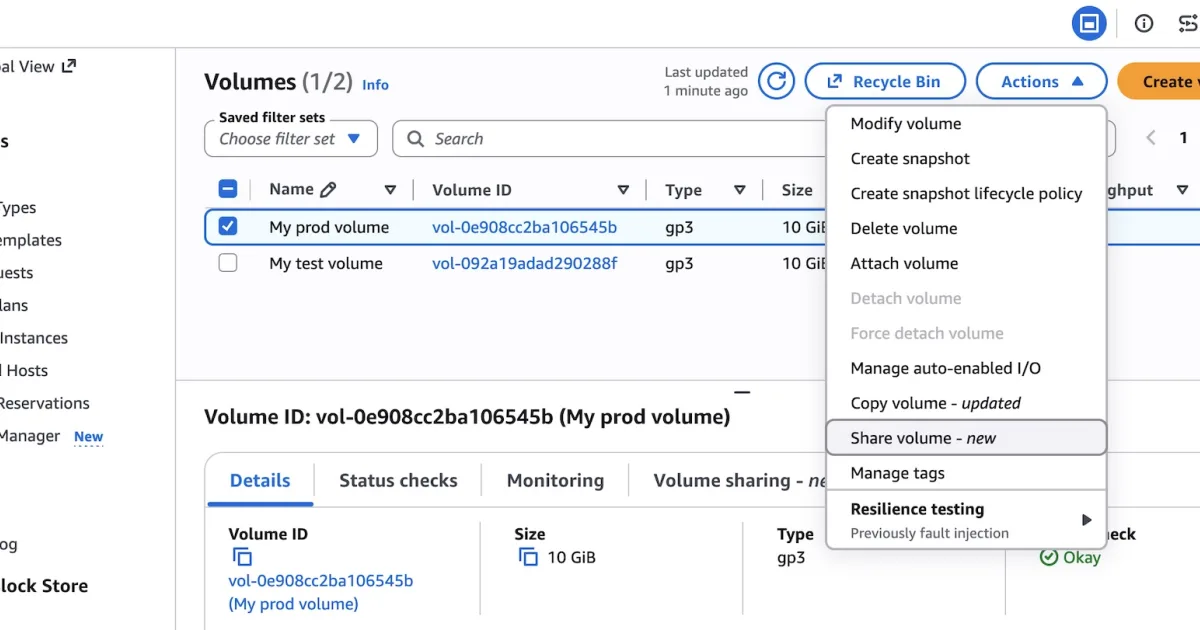1200x630 pixels.
Task: Click the external link icon on Global View
Action: click(69, 66)
